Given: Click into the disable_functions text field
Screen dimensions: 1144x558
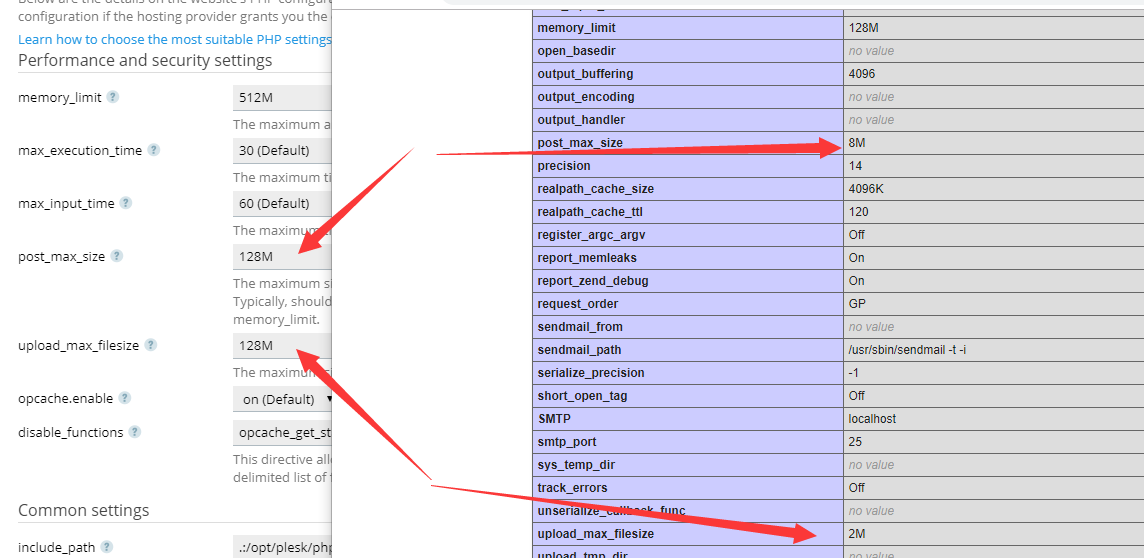Looking at the screenshot, I should pos(282,433).
